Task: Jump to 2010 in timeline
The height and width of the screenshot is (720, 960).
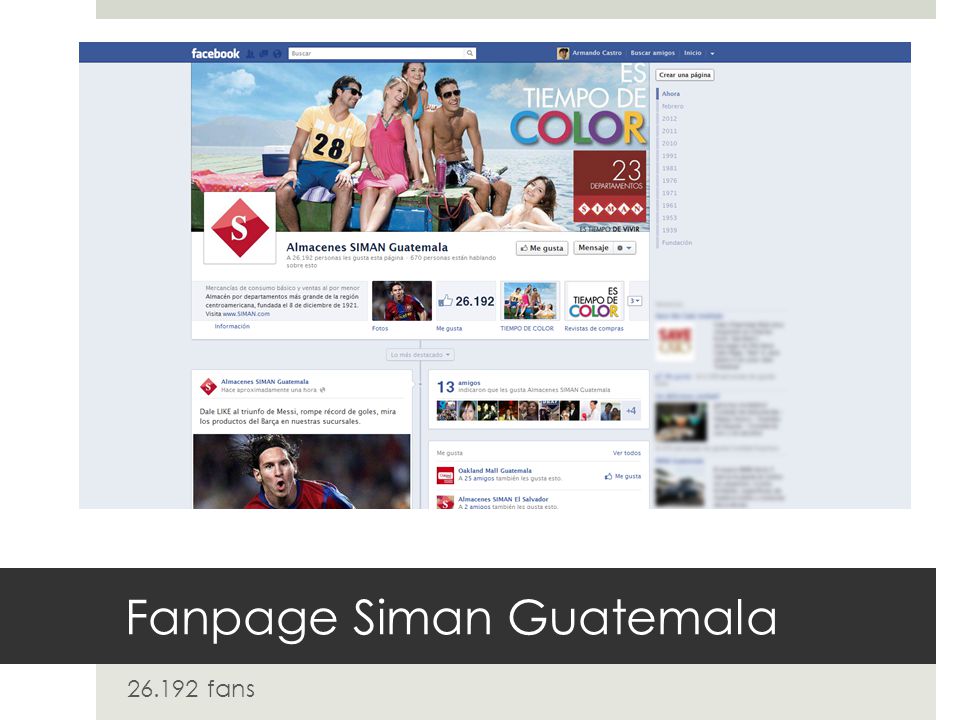Action: point(669,143)
